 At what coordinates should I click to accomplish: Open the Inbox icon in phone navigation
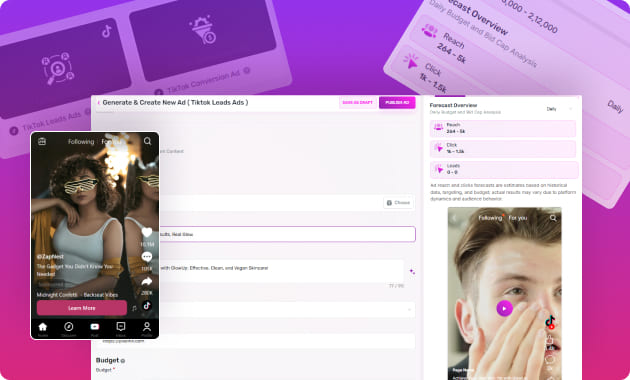(x=121, y=327)
